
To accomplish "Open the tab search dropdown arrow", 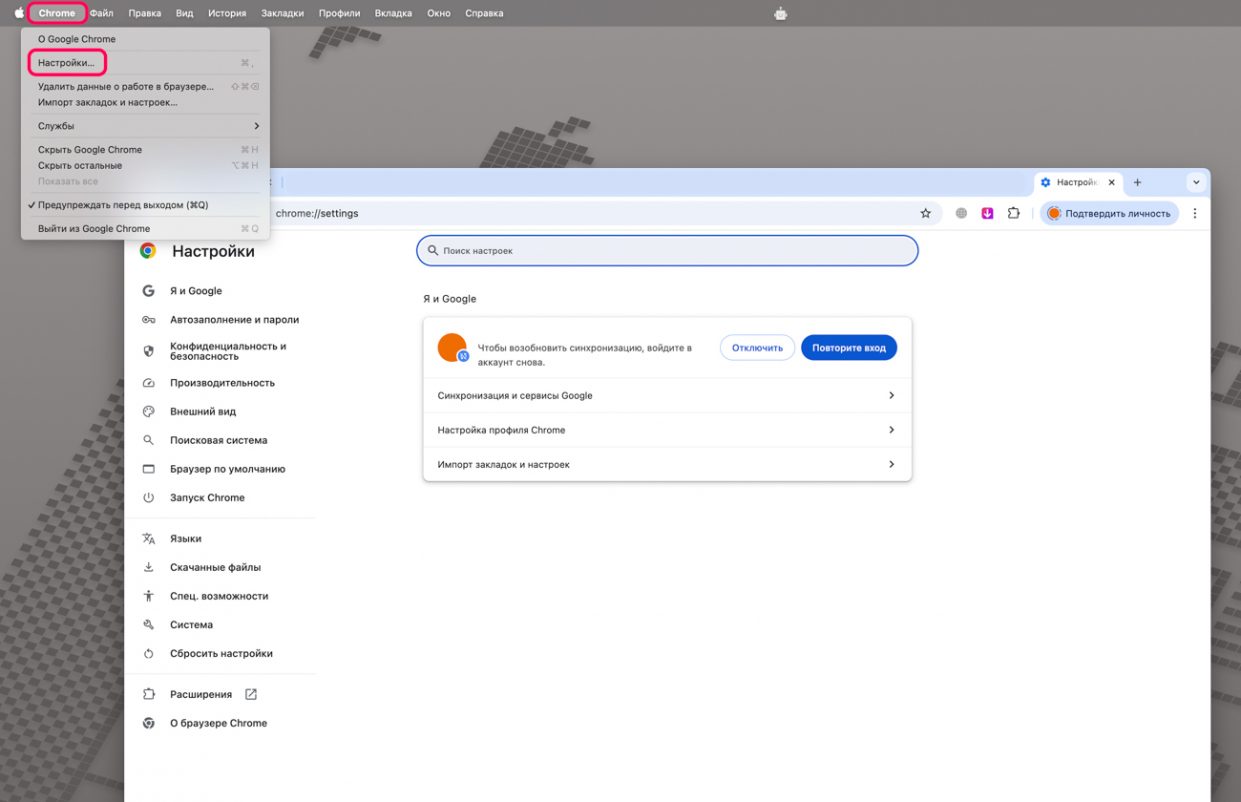I will [1196, 183].
